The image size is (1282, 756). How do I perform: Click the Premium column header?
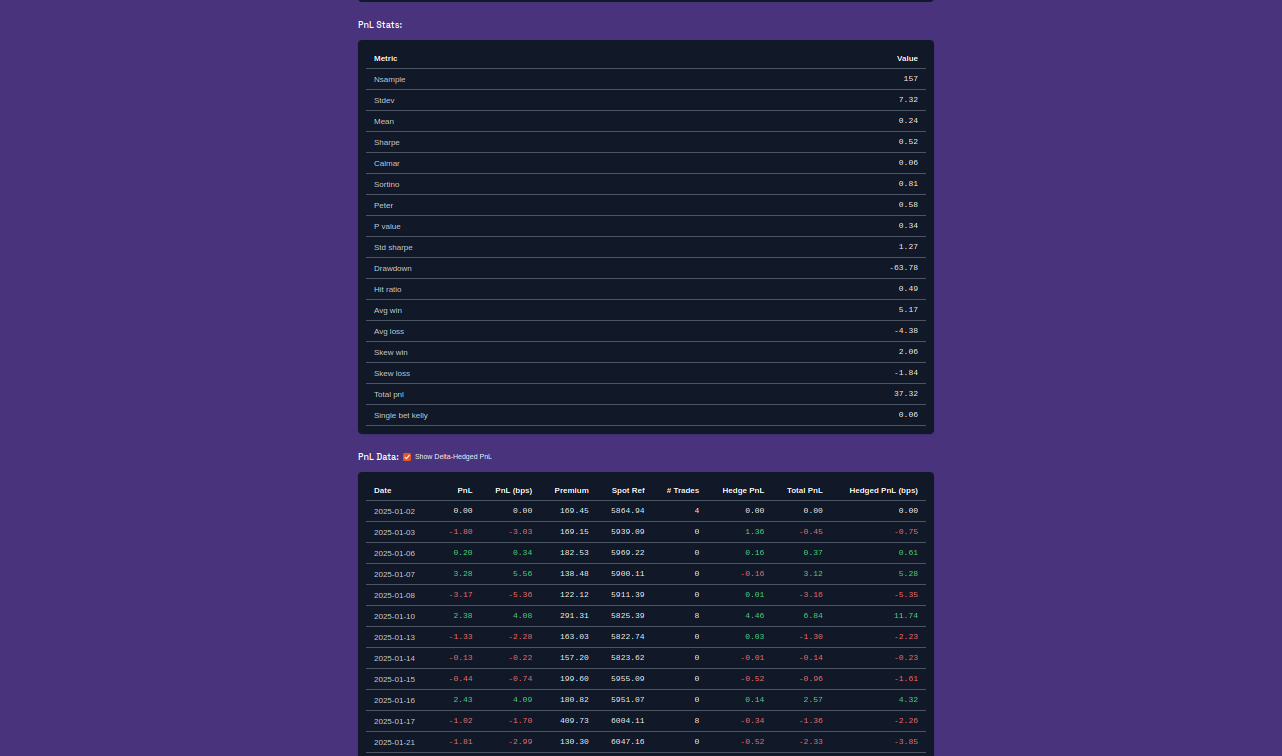(572, 490)
